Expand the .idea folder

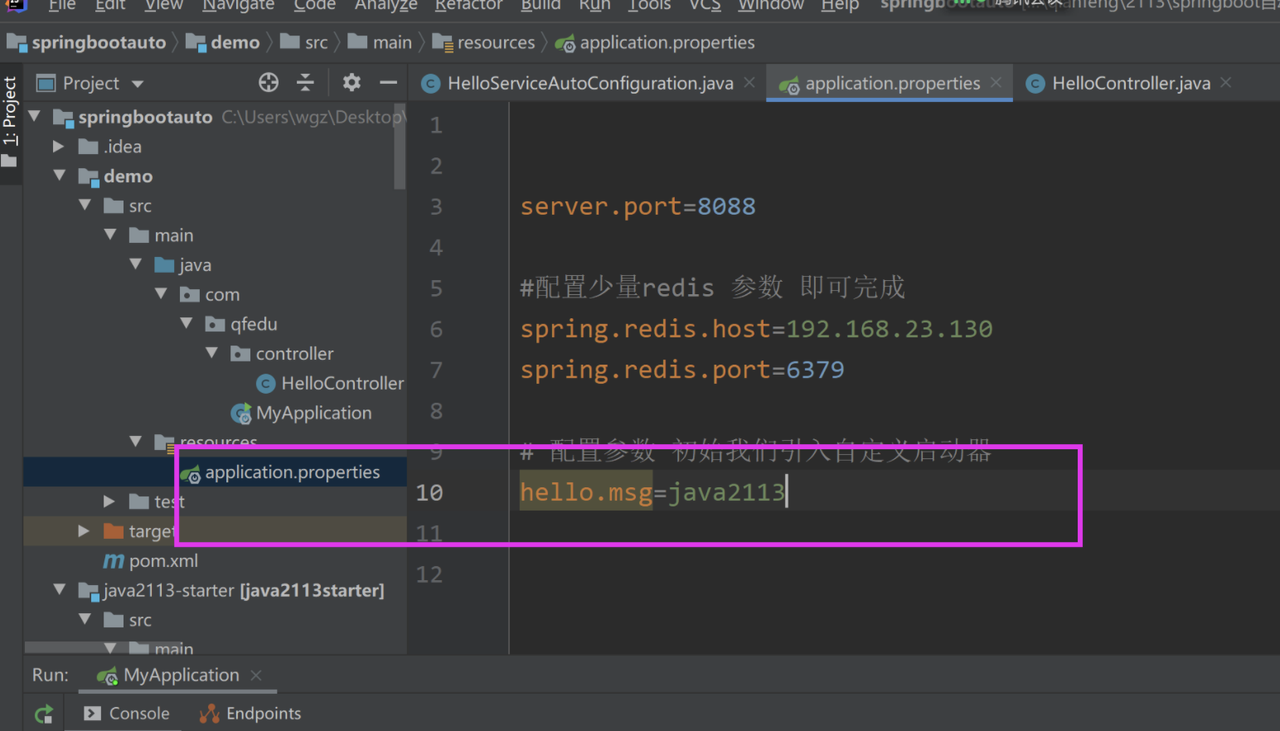pyautogui.click(x=59, y=146)
